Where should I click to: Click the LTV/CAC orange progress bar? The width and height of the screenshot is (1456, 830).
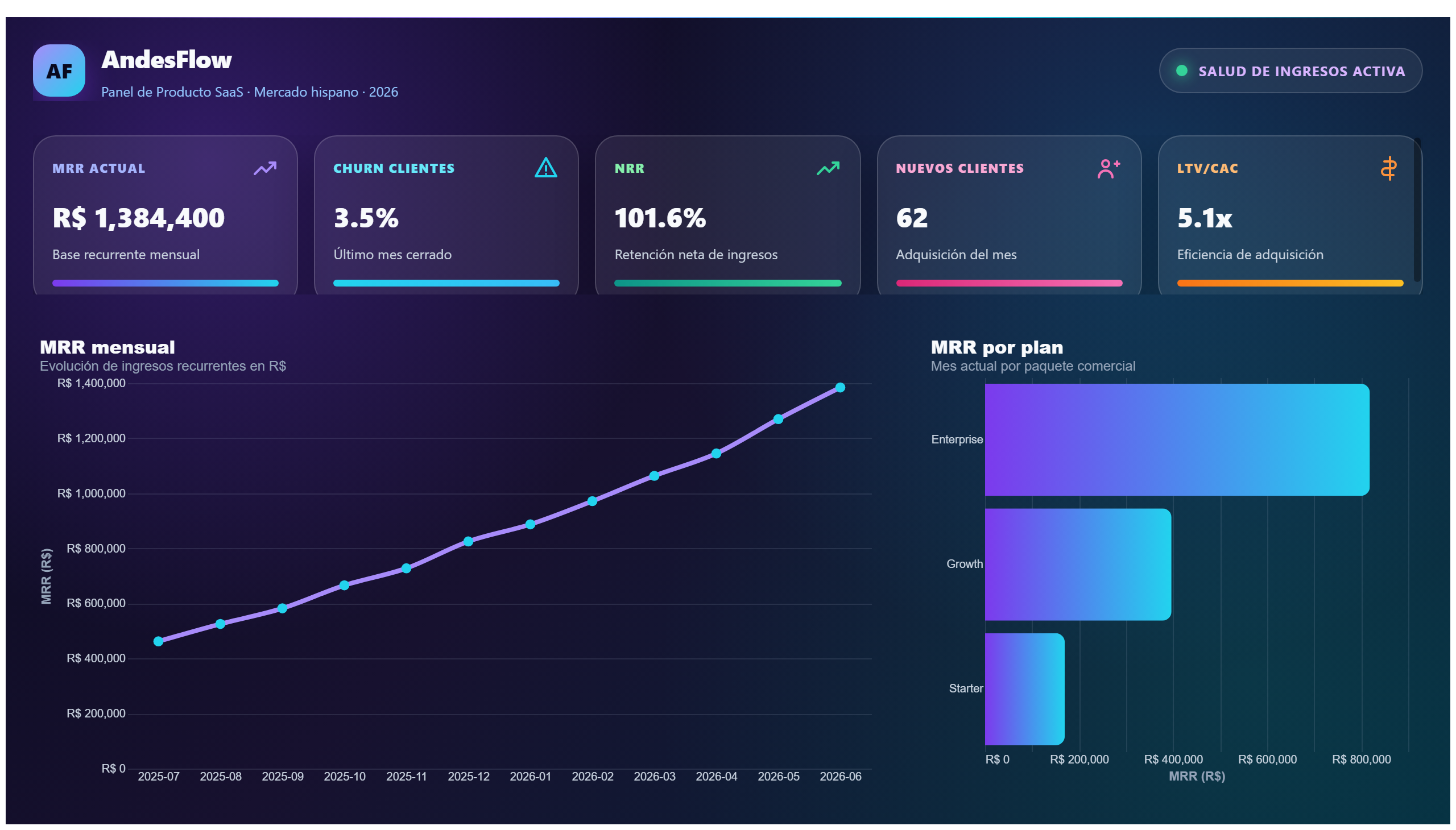pos(1290,283)
